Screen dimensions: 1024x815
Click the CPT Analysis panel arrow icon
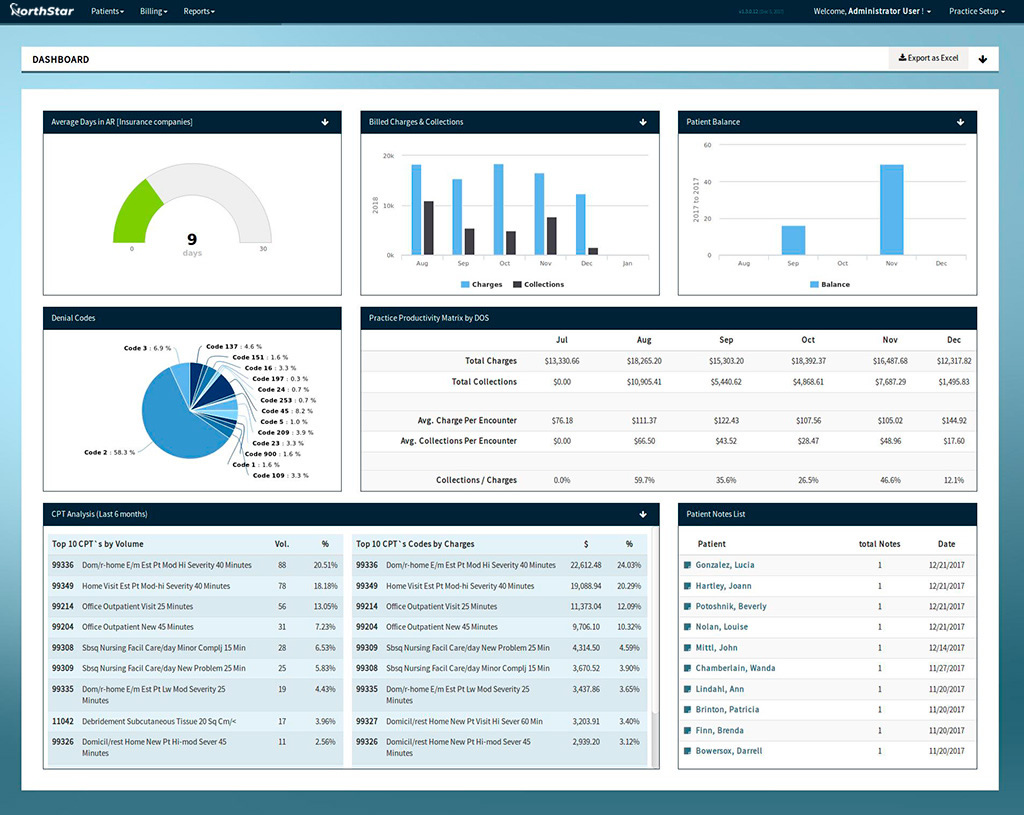643,514
